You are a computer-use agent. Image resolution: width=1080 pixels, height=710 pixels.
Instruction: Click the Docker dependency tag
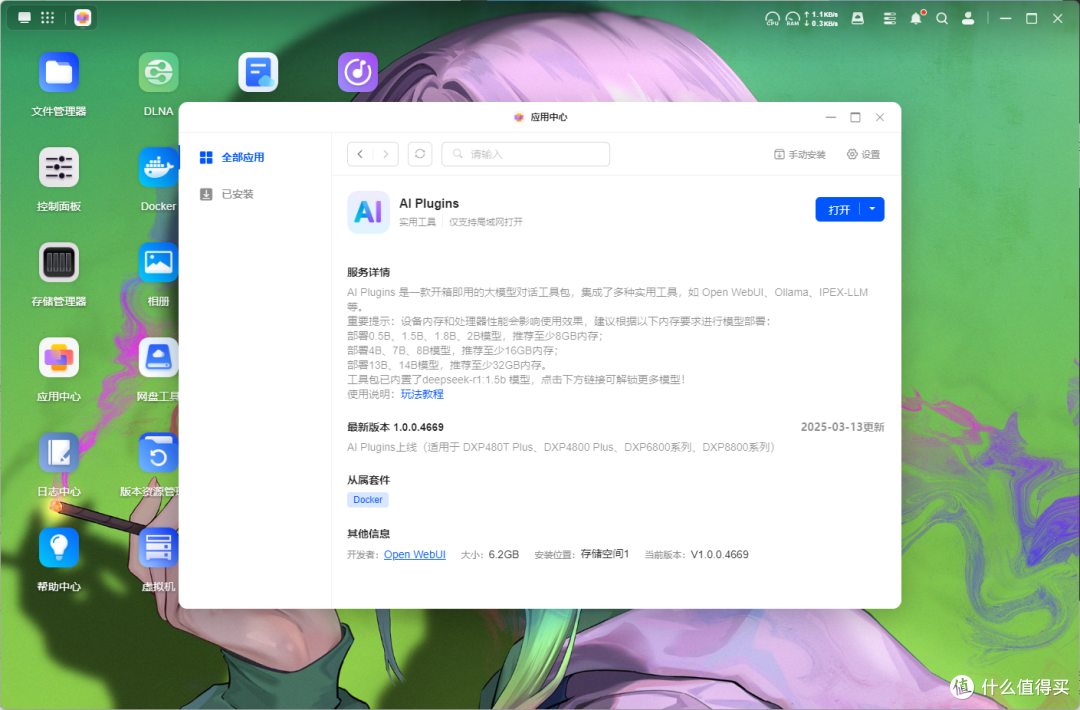[368, 500]
